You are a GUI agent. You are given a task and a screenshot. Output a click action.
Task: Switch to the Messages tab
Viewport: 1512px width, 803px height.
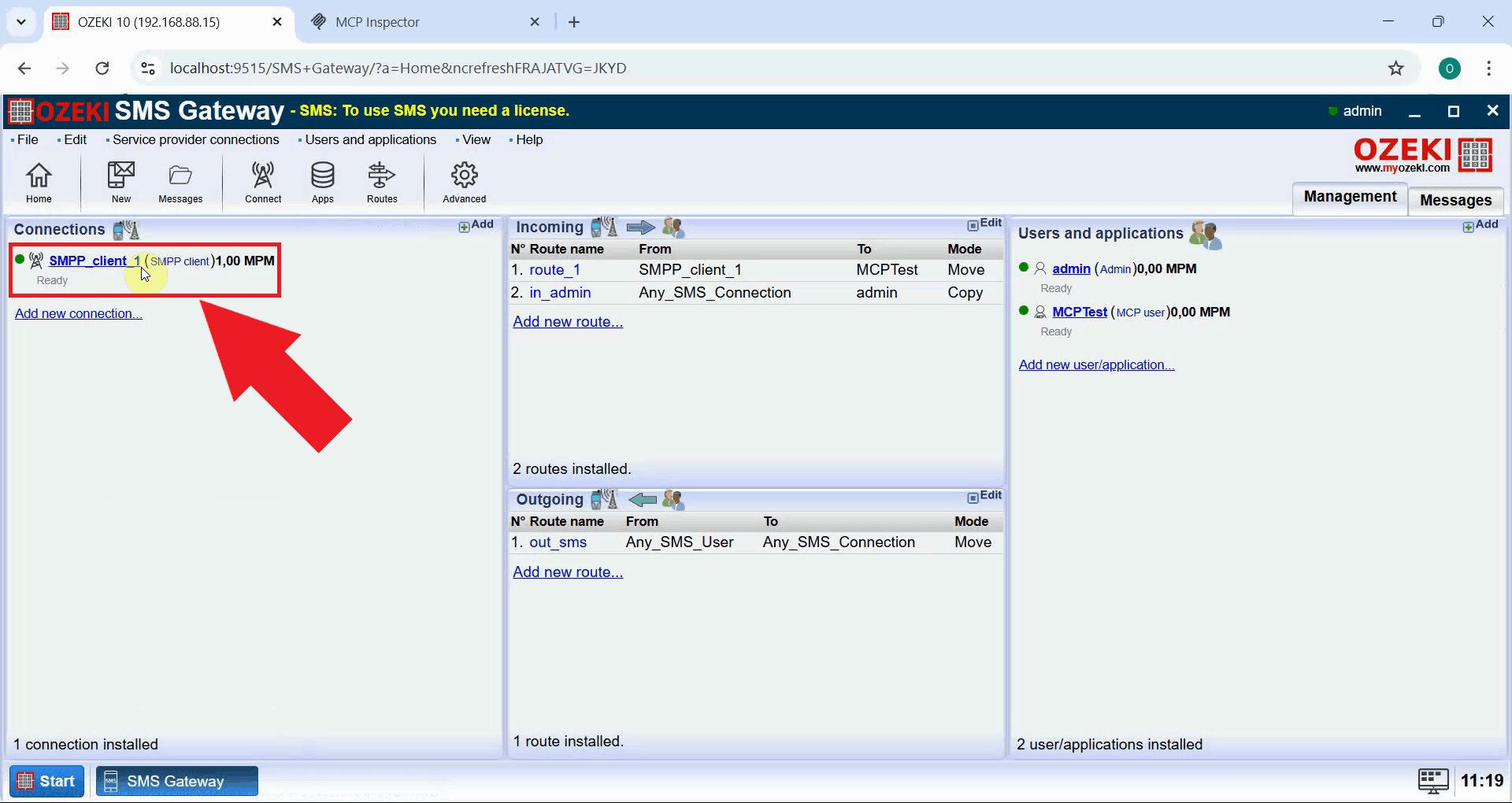[x=1455, y=200]
